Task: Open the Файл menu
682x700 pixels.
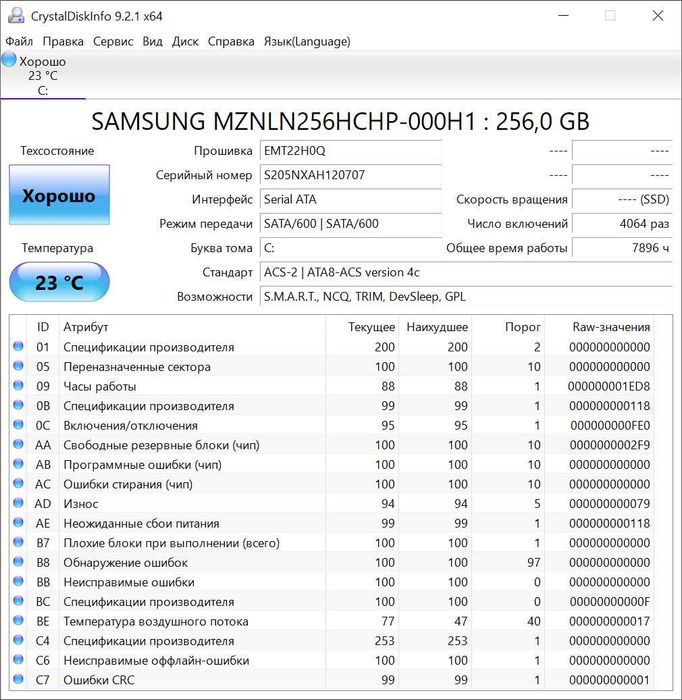Action: tap(19, 42)
